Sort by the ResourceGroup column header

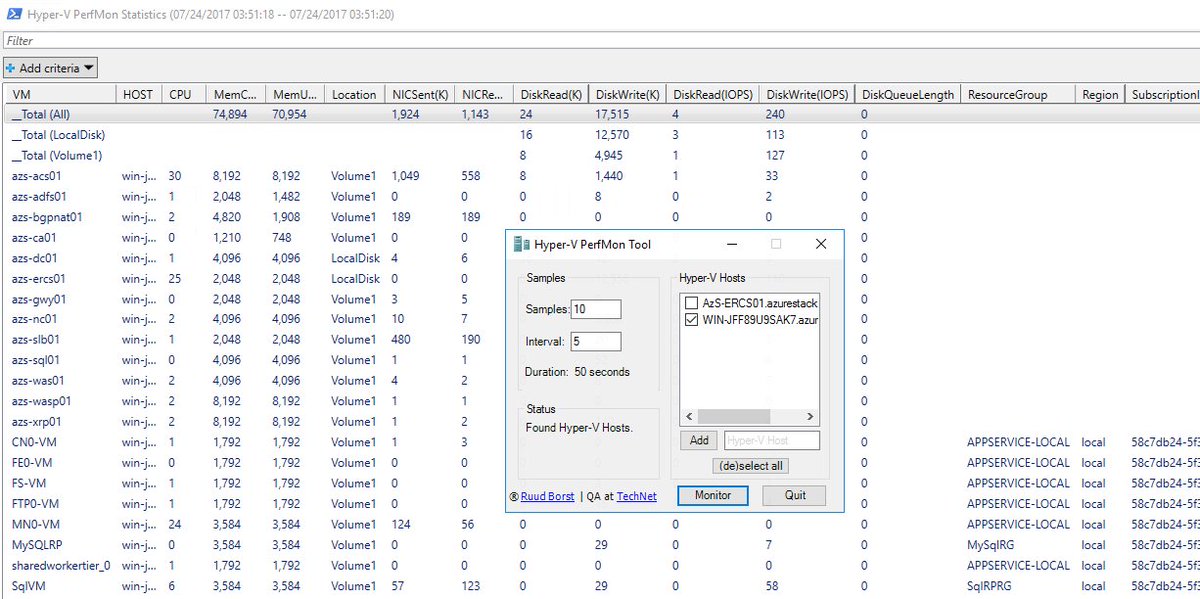1018,94
